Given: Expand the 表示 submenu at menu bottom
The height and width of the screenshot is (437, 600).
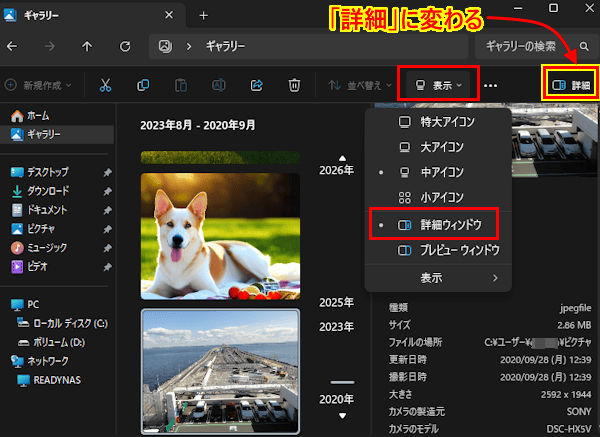Looking at the screenshot, I should [438, 278].
